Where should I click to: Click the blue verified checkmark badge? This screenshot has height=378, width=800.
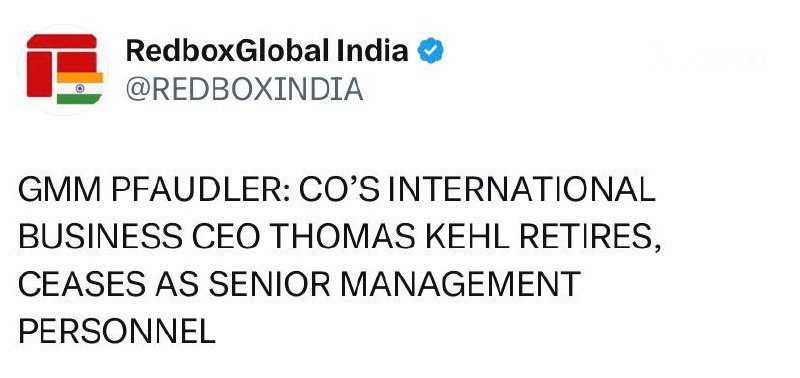[431, 51]
